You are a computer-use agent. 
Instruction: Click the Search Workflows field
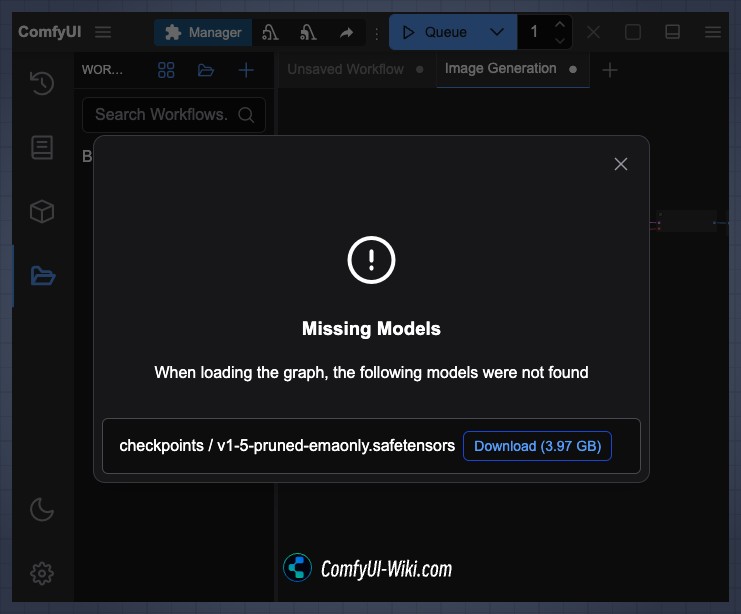pyautogui.click(x=174, y=114)
